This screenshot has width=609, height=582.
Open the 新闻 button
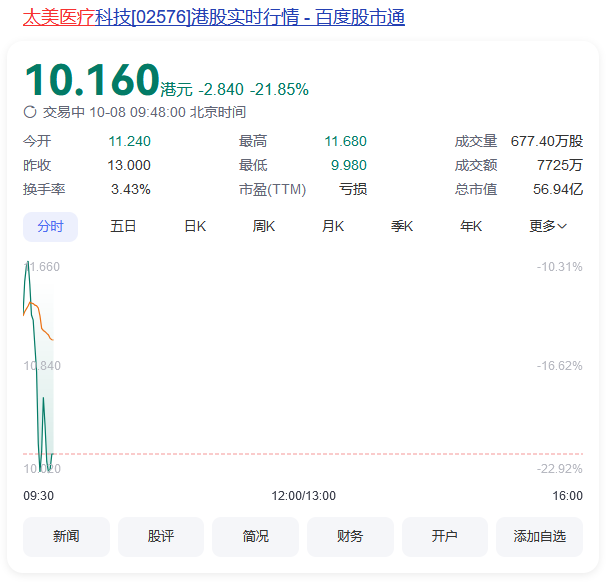(x=66, y=537)
